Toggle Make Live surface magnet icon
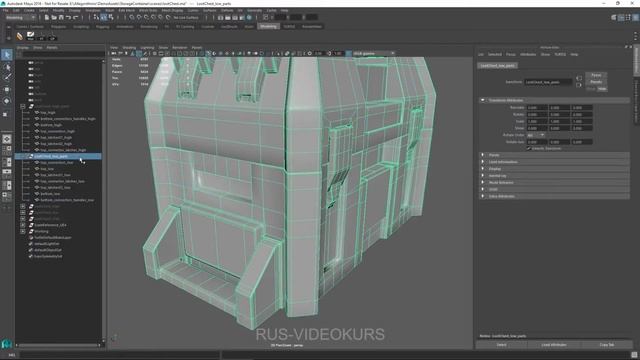The width and height of the screenshot is (640, 360). pos(168,18)
